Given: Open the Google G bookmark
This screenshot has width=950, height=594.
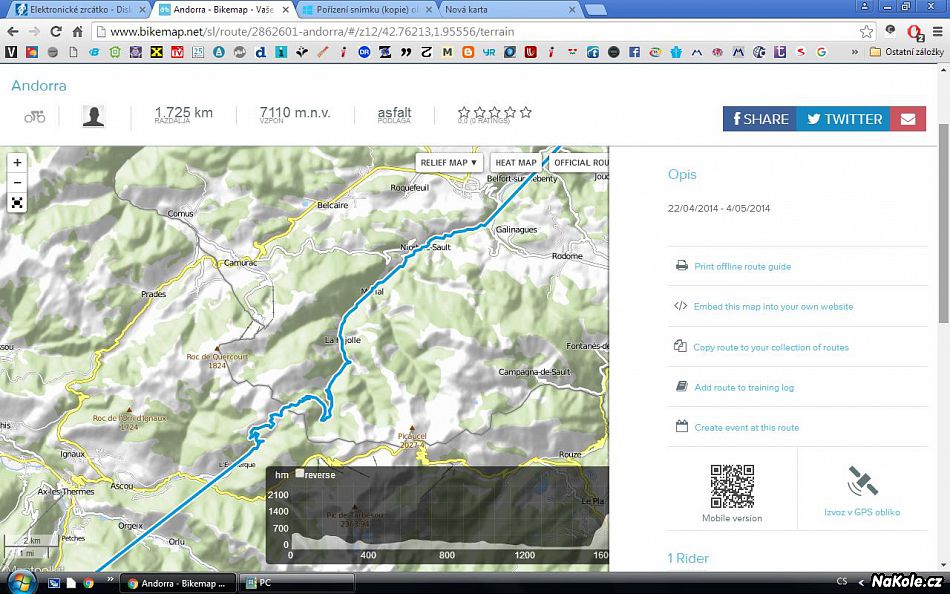Looking at the screenshot, I should (822, 52).
